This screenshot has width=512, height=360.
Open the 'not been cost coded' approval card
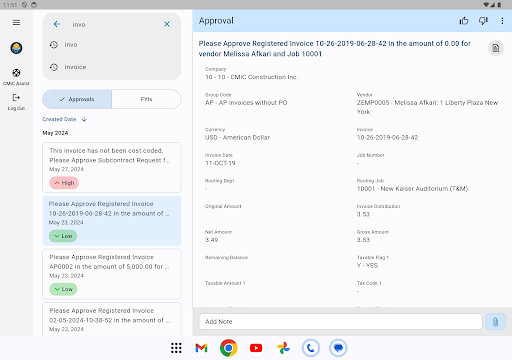click(x=112, y=167)
